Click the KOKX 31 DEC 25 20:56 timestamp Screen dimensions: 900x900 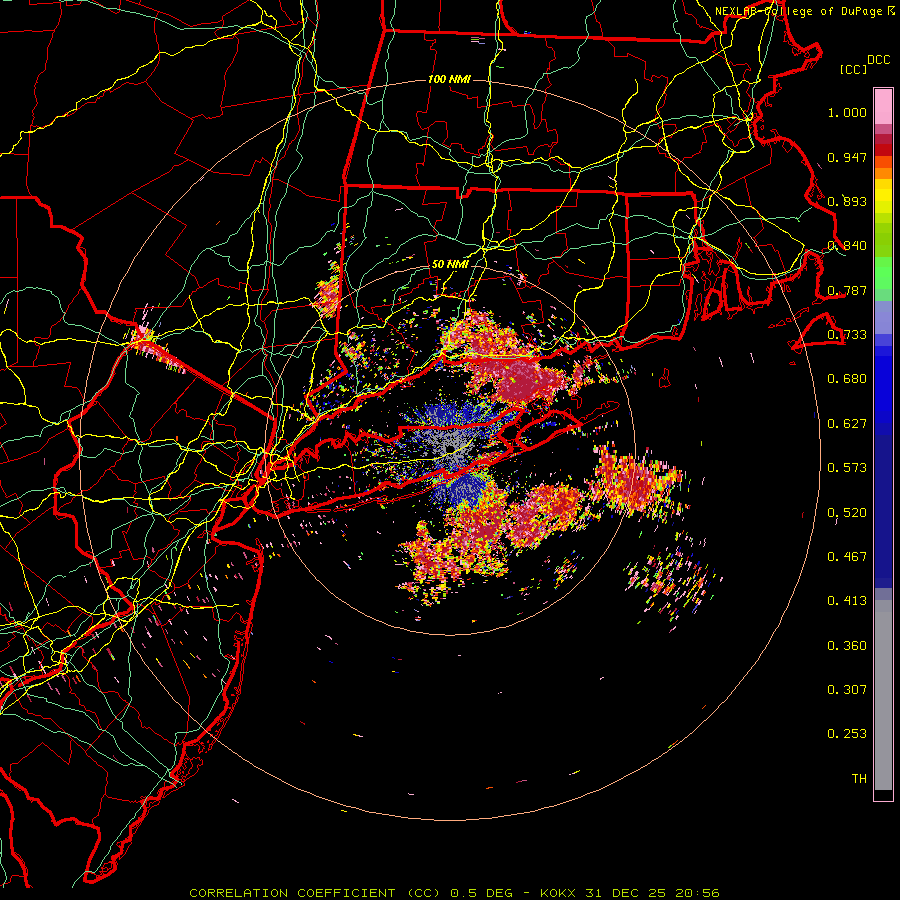[630, 893]
